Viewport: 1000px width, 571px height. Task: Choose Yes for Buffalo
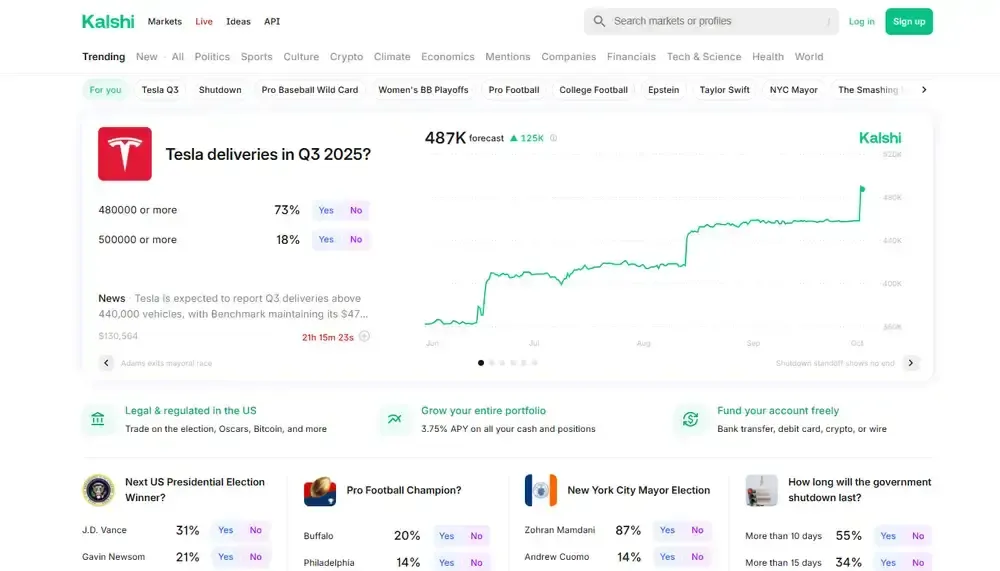[446, 536]
